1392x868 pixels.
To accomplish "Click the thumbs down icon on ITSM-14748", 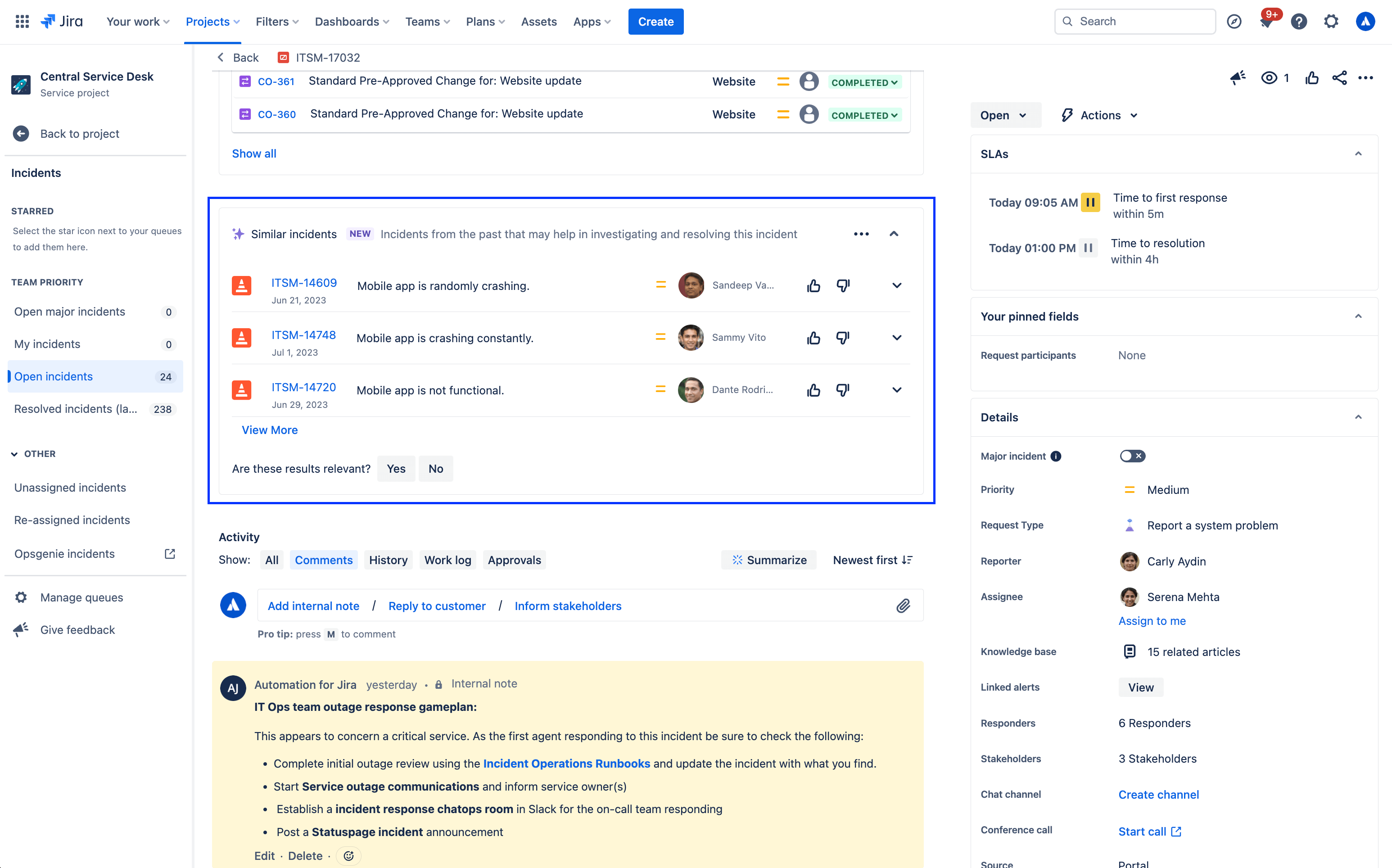I will click(x=843, y=338).
